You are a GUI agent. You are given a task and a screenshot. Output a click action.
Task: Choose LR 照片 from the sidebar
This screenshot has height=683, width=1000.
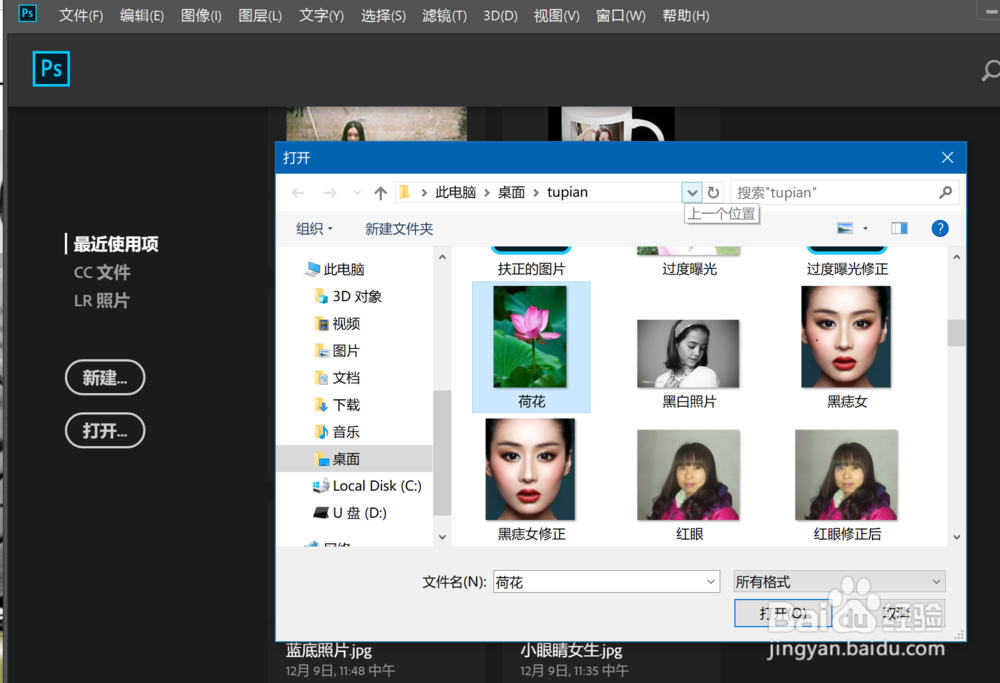[x=101, y=300]
